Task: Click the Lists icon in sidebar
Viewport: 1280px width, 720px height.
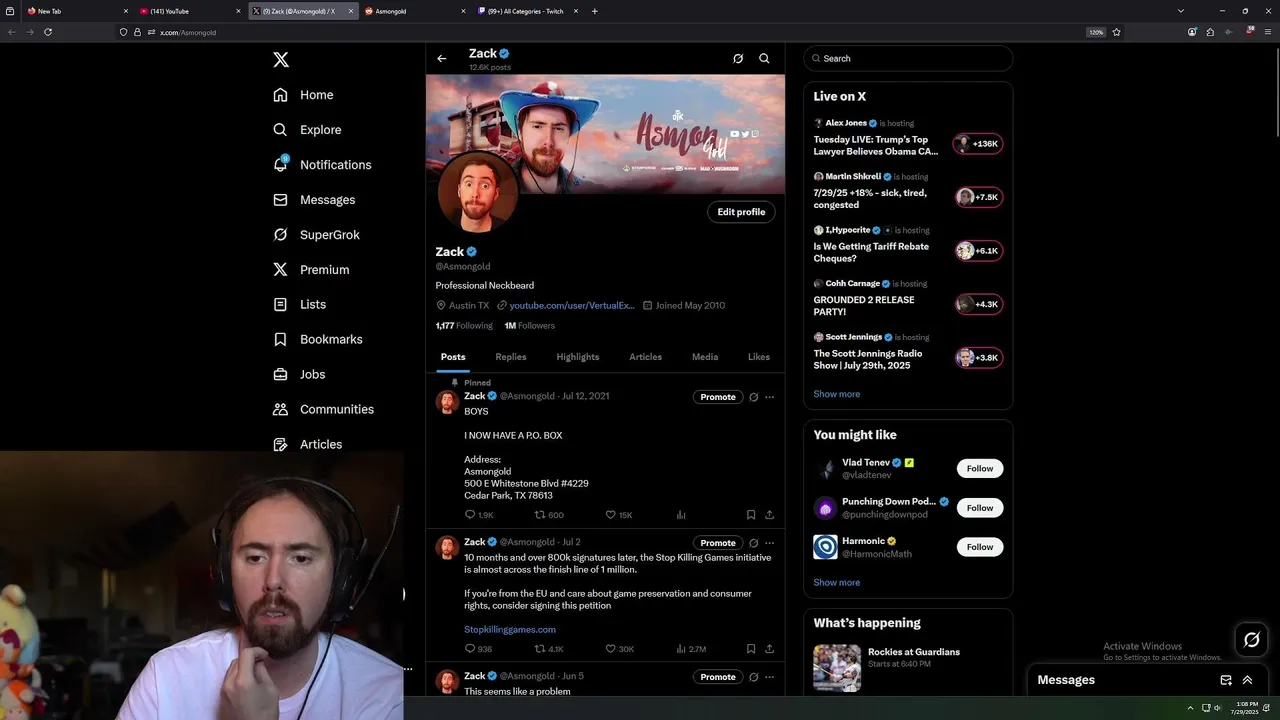Action: (280, 304)
